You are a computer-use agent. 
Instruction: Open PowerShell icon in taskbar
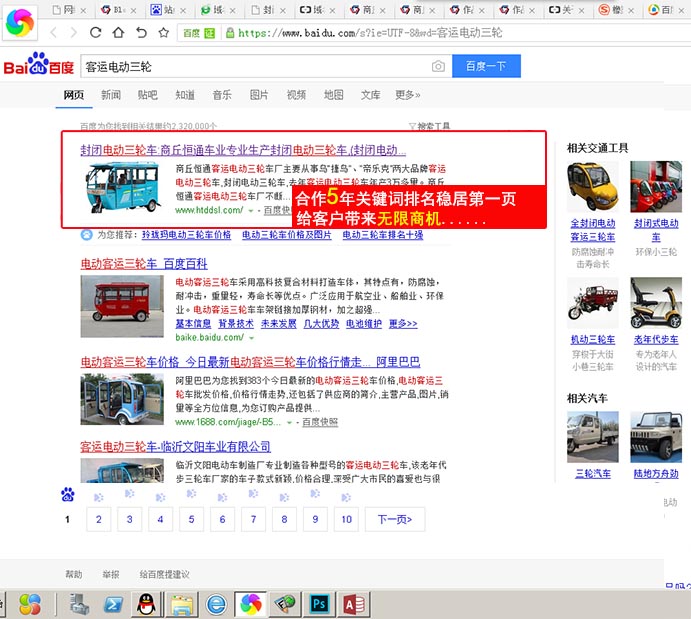tap(113, 604)
